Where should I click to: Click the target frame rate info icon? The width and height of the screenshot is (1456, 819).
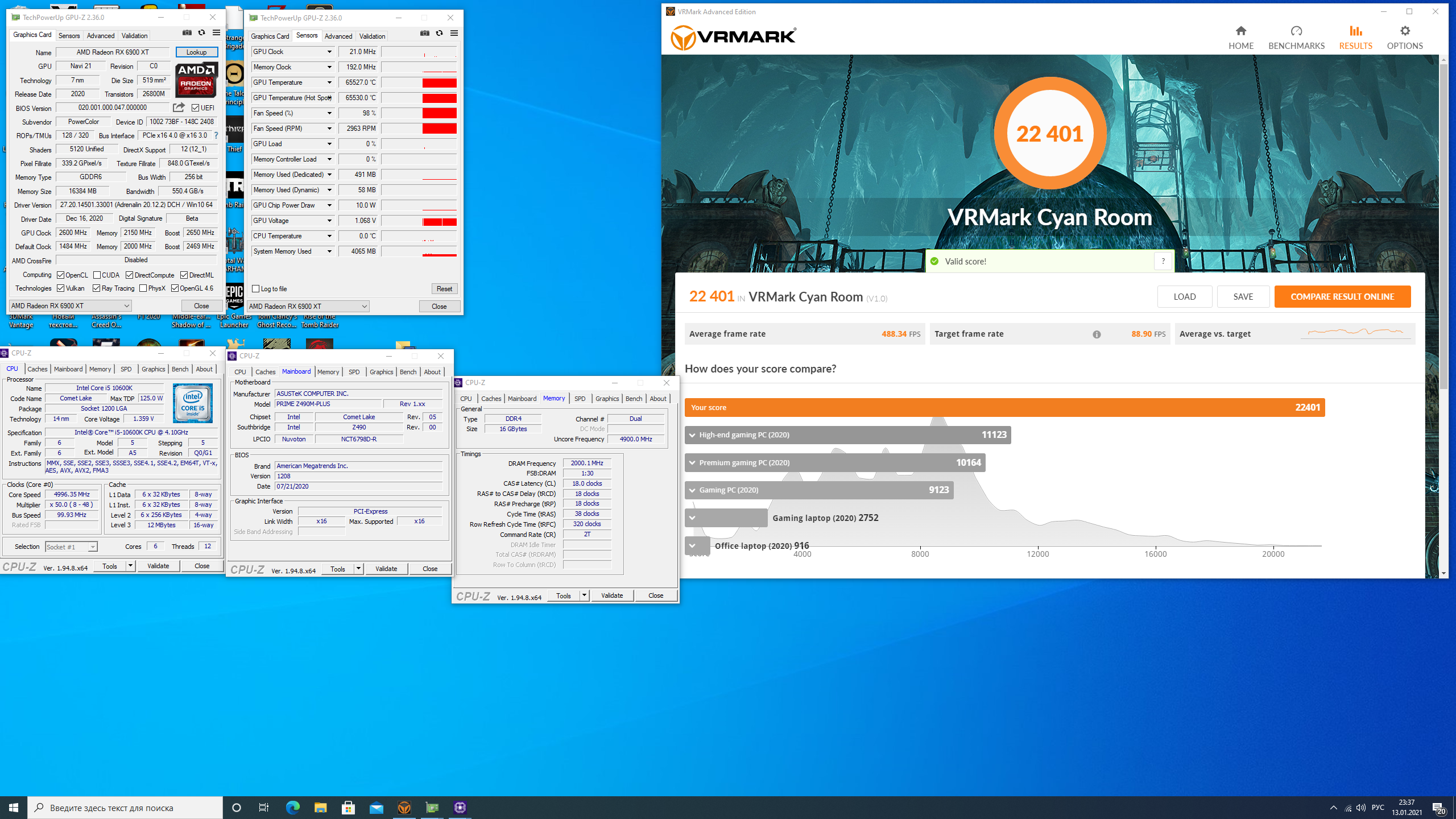tap(1097, 334)
